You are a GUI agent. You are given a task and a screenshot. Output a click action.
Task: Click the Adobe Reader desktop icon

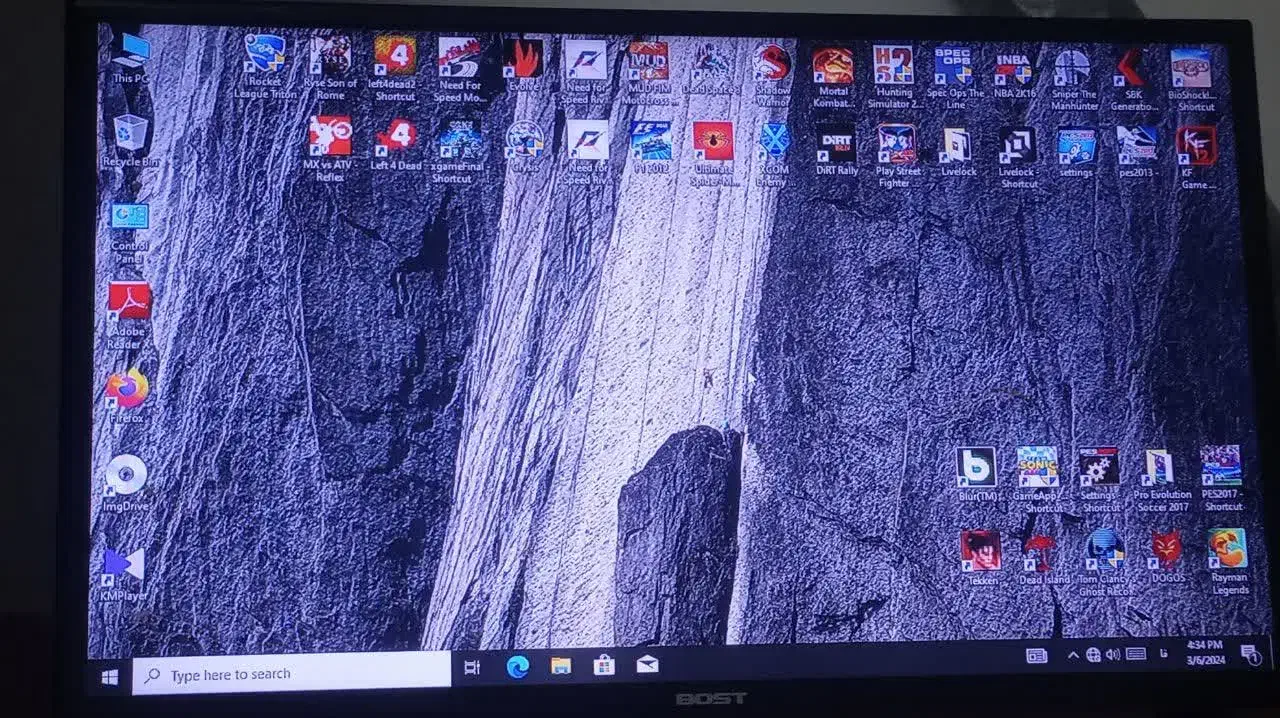[x=129, y=302]
